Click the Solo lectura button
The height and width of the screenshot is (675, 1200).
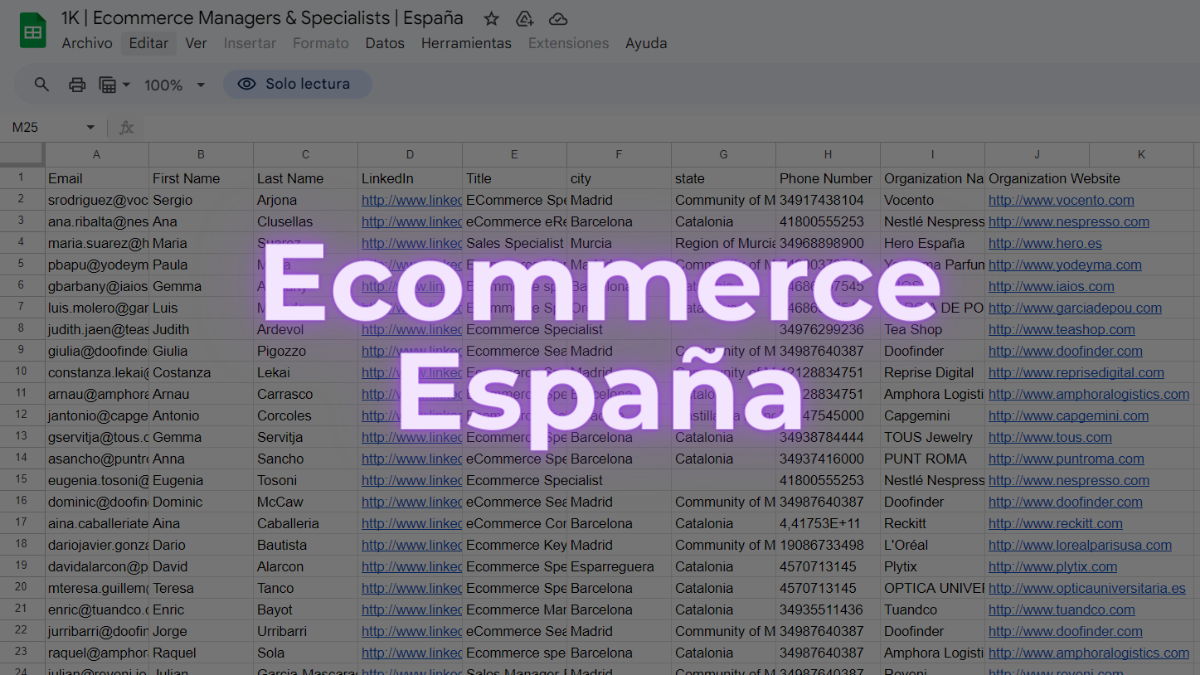297,84
